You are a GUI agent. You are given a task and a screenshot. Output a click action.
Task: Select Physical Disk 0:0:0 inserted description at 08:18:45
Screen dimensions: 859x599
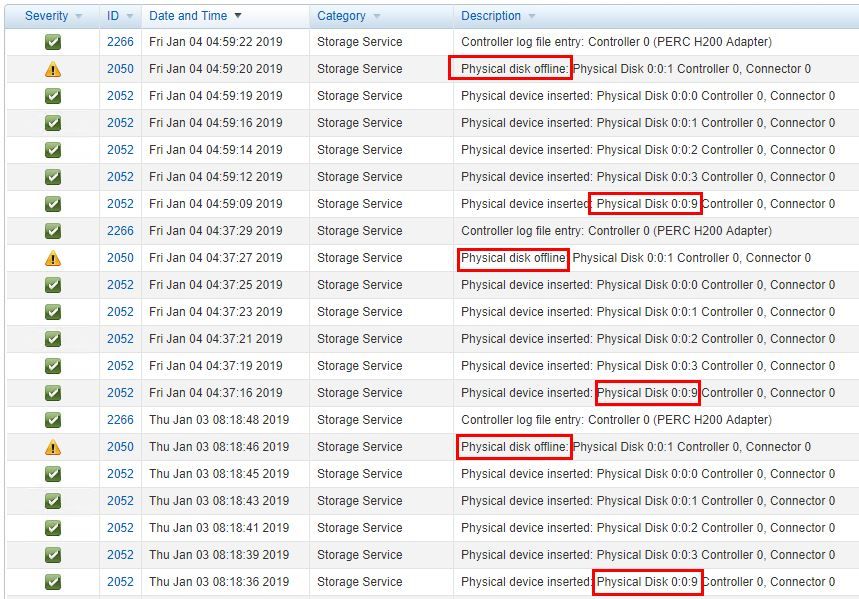pyautogui.click(x=648, y=474)
